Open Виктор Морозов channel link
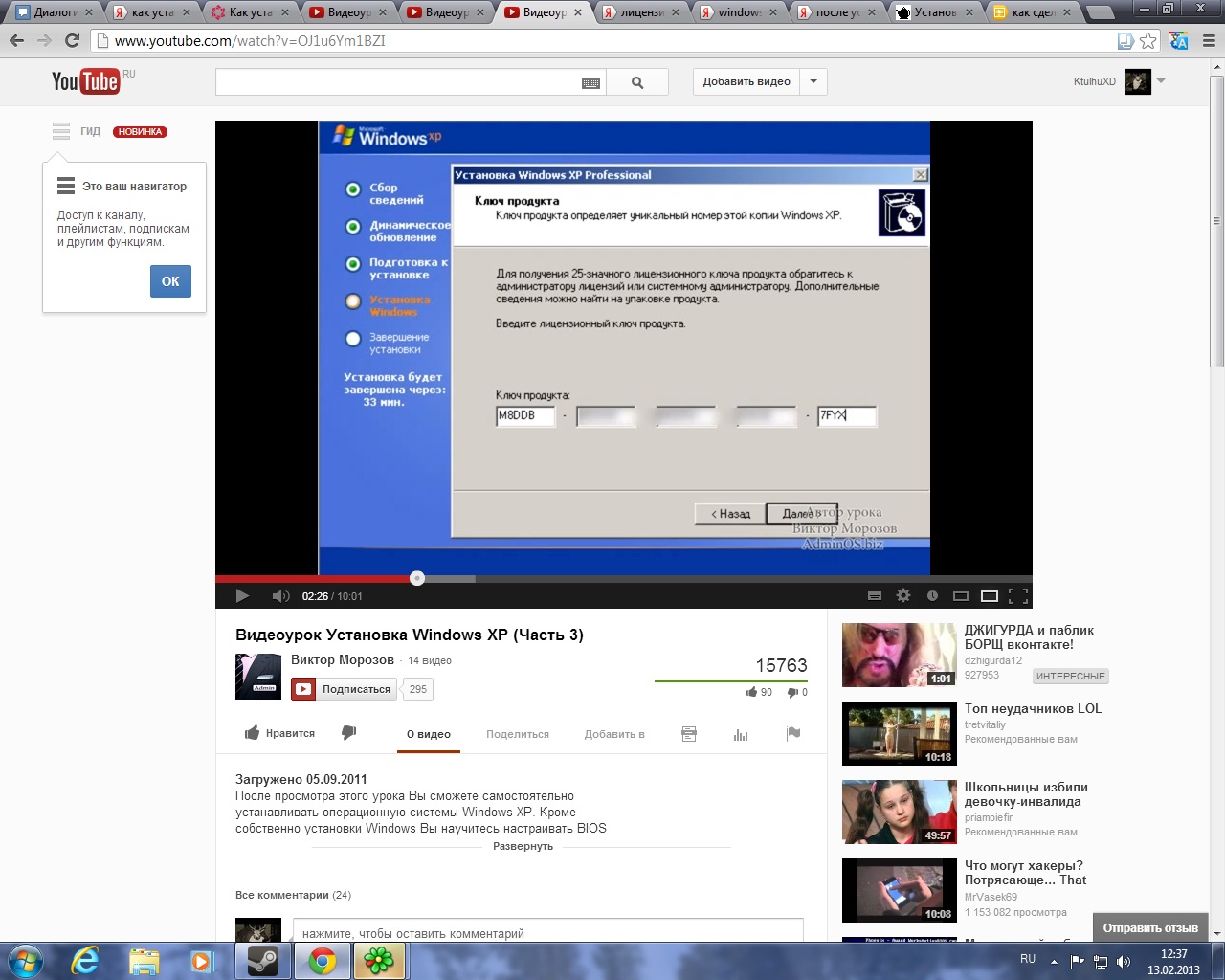1225x980 pixels. pos(343,659)
